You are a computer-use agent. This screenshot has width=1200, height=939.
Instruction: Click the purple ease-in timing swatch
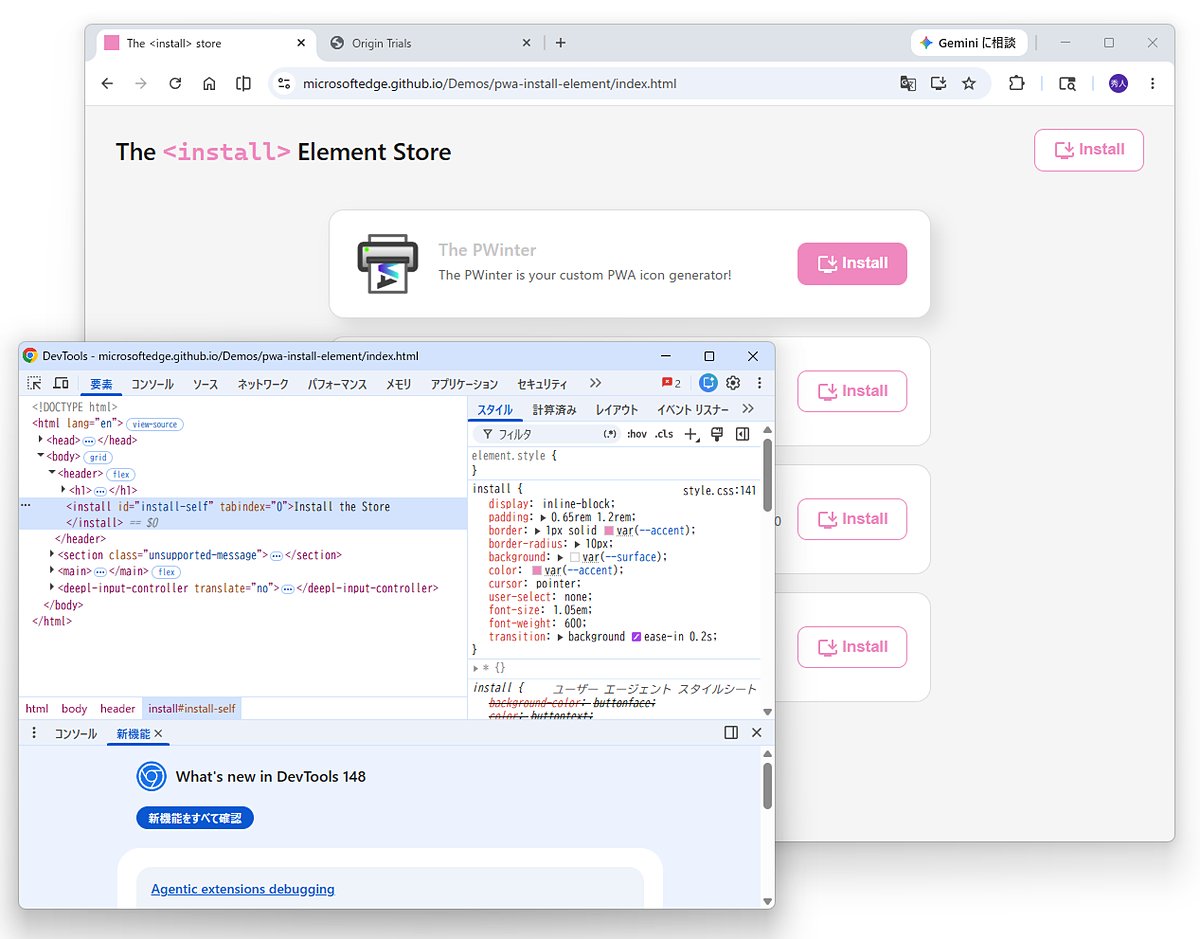click(x=637, y=637)
